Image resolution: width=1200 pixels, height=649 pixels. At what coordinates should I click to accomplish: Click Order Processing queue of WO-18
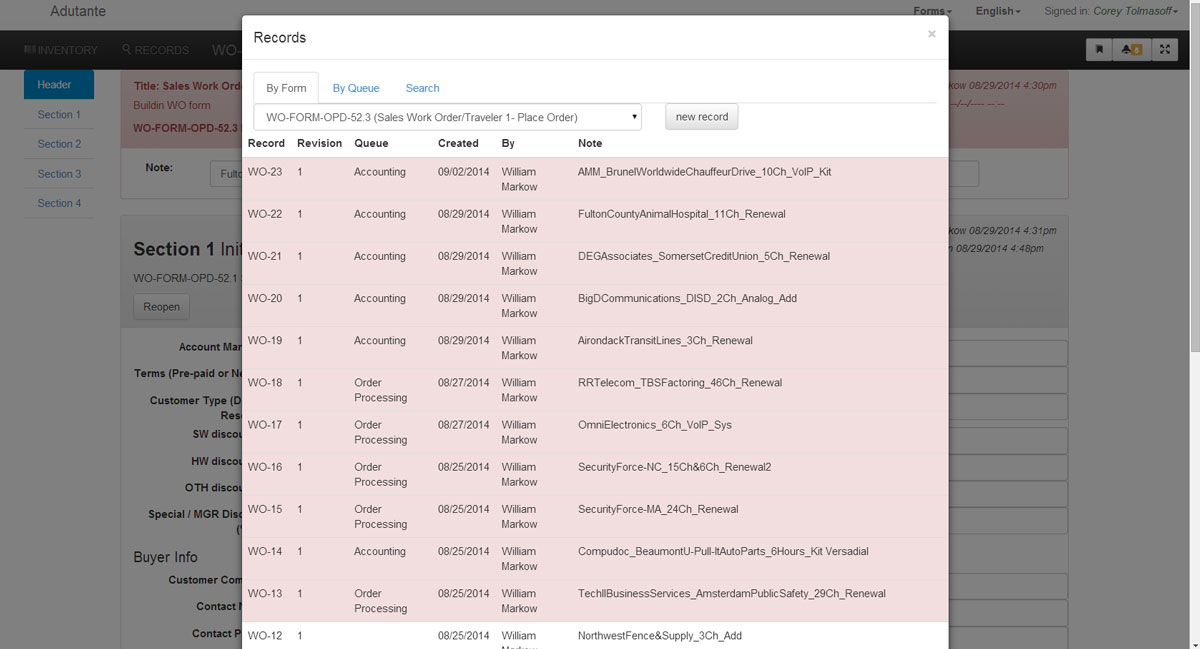point(380,390)
